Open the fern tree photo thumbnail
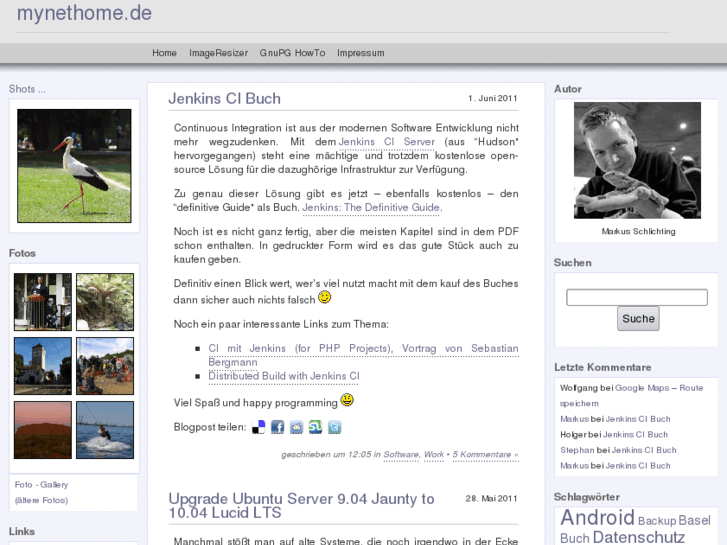Viewport: 727px width, 545px height. click(105, 302)
